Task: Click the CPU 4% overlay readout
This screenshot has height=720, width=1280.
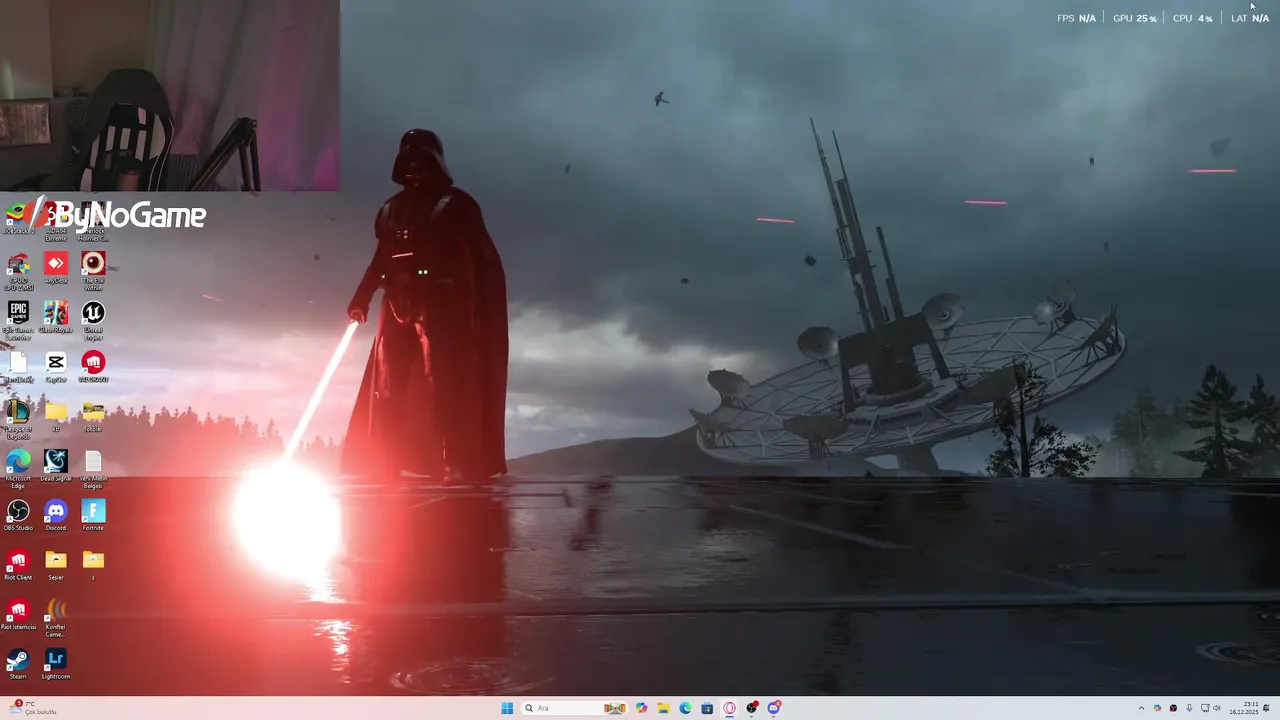Action: pos(1192,18)
